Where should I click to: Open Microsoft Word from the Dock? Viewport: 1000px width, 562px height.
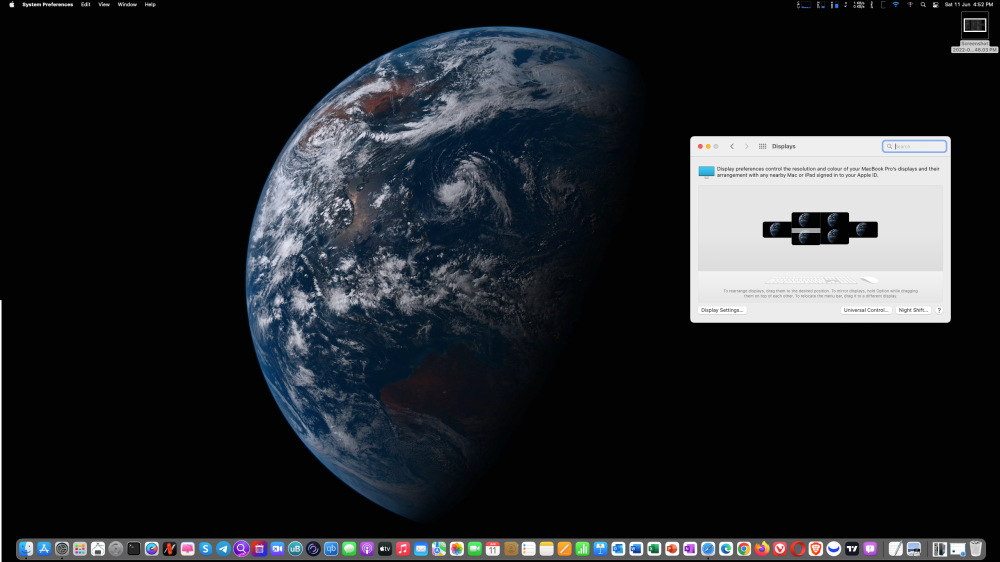coord(636,549)
